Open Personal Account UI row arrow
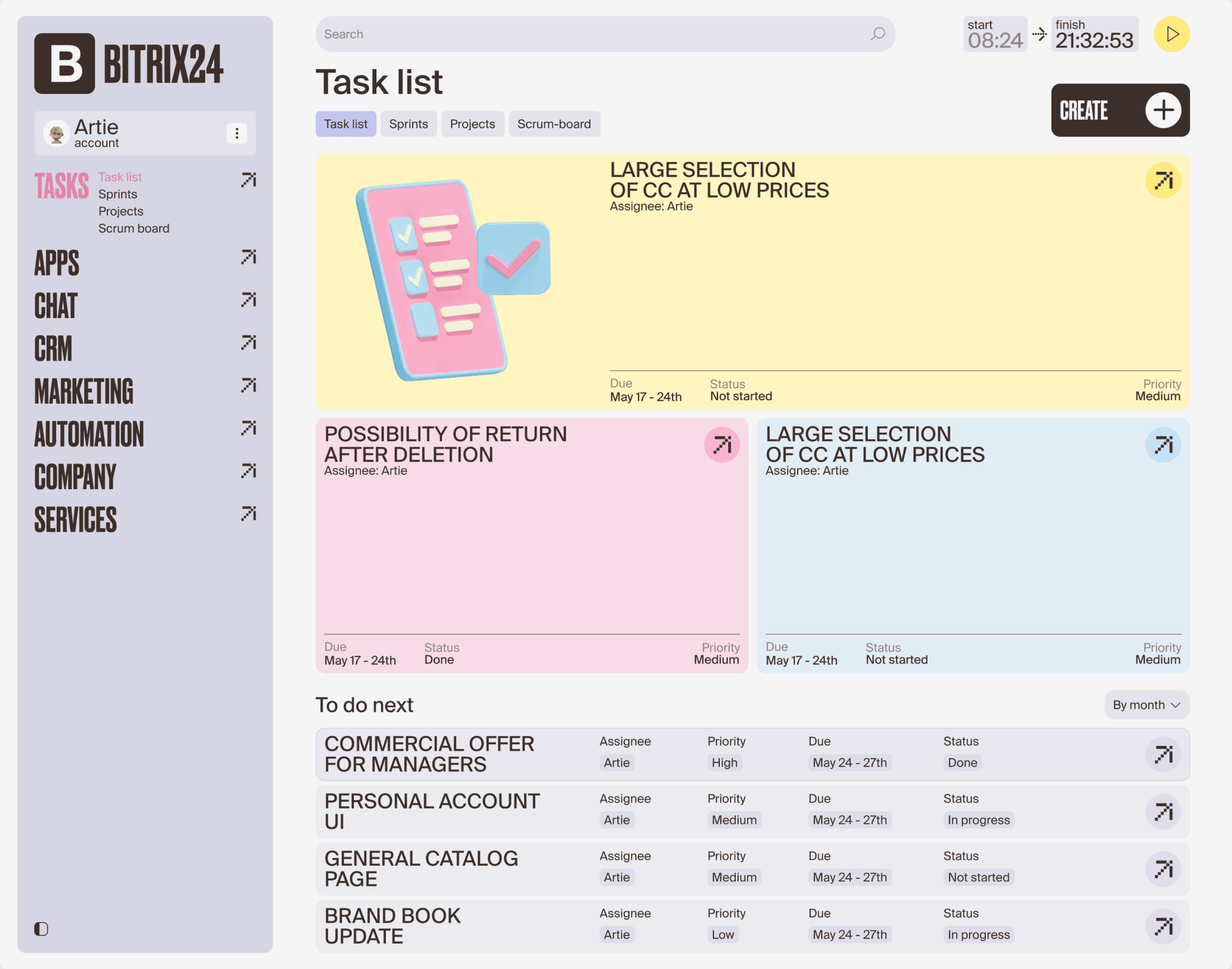This screenshot has width=1232, height=969. tap(1163, 812)
